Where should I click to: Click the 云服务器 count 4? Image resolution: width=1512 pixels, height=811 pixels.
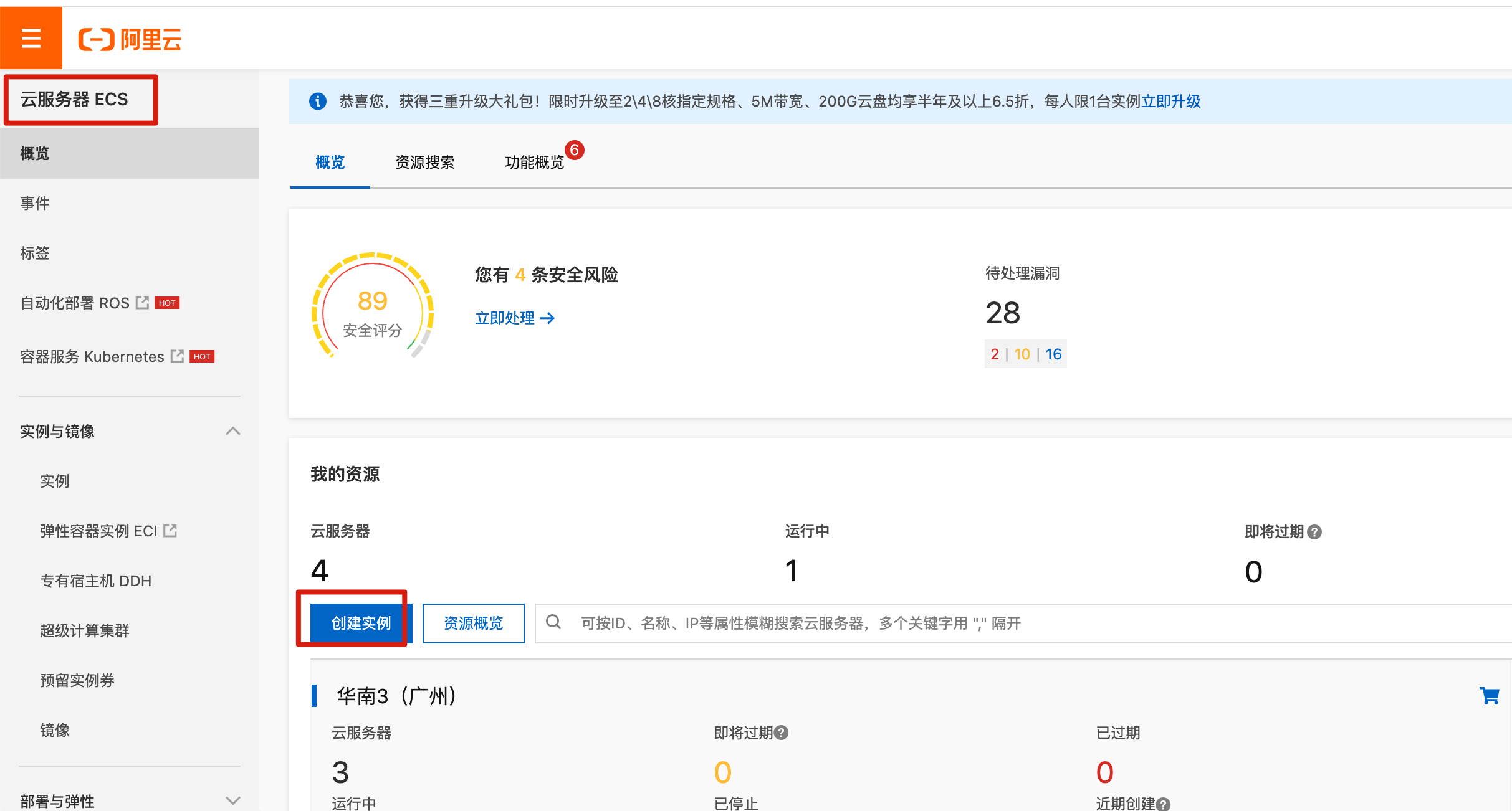(x=320, y=571)
